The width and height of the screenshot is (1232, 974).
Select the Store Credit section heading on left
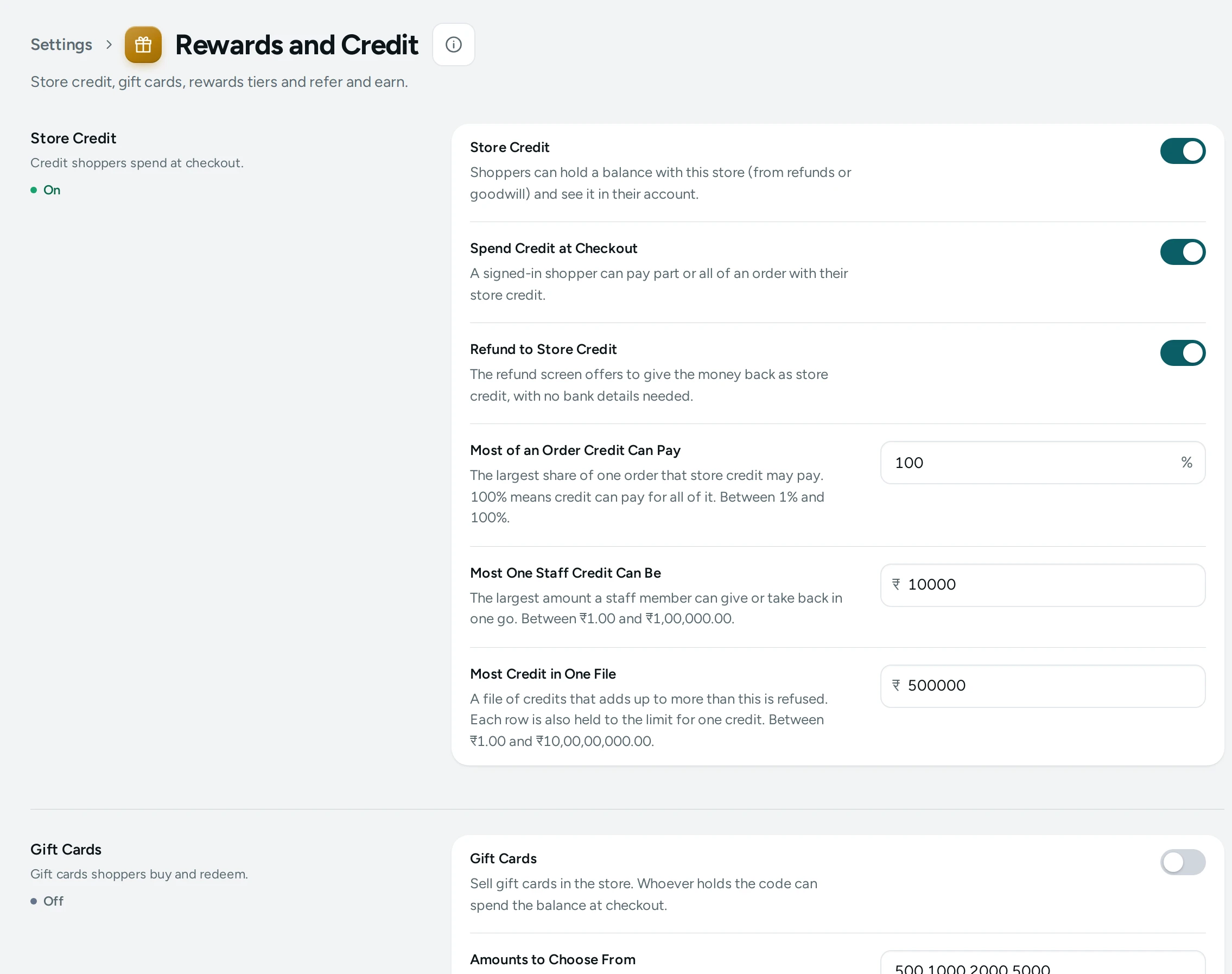click(x=73, y=138)
